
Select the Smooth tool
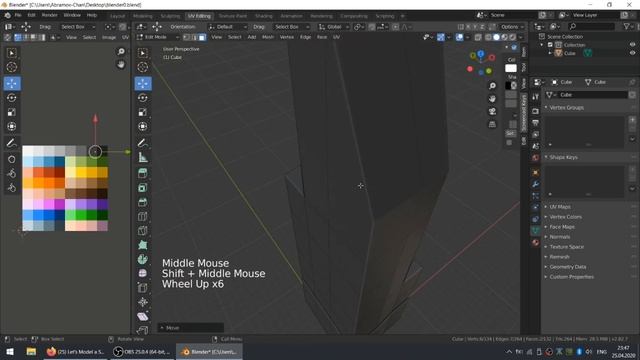pos(143,273)
